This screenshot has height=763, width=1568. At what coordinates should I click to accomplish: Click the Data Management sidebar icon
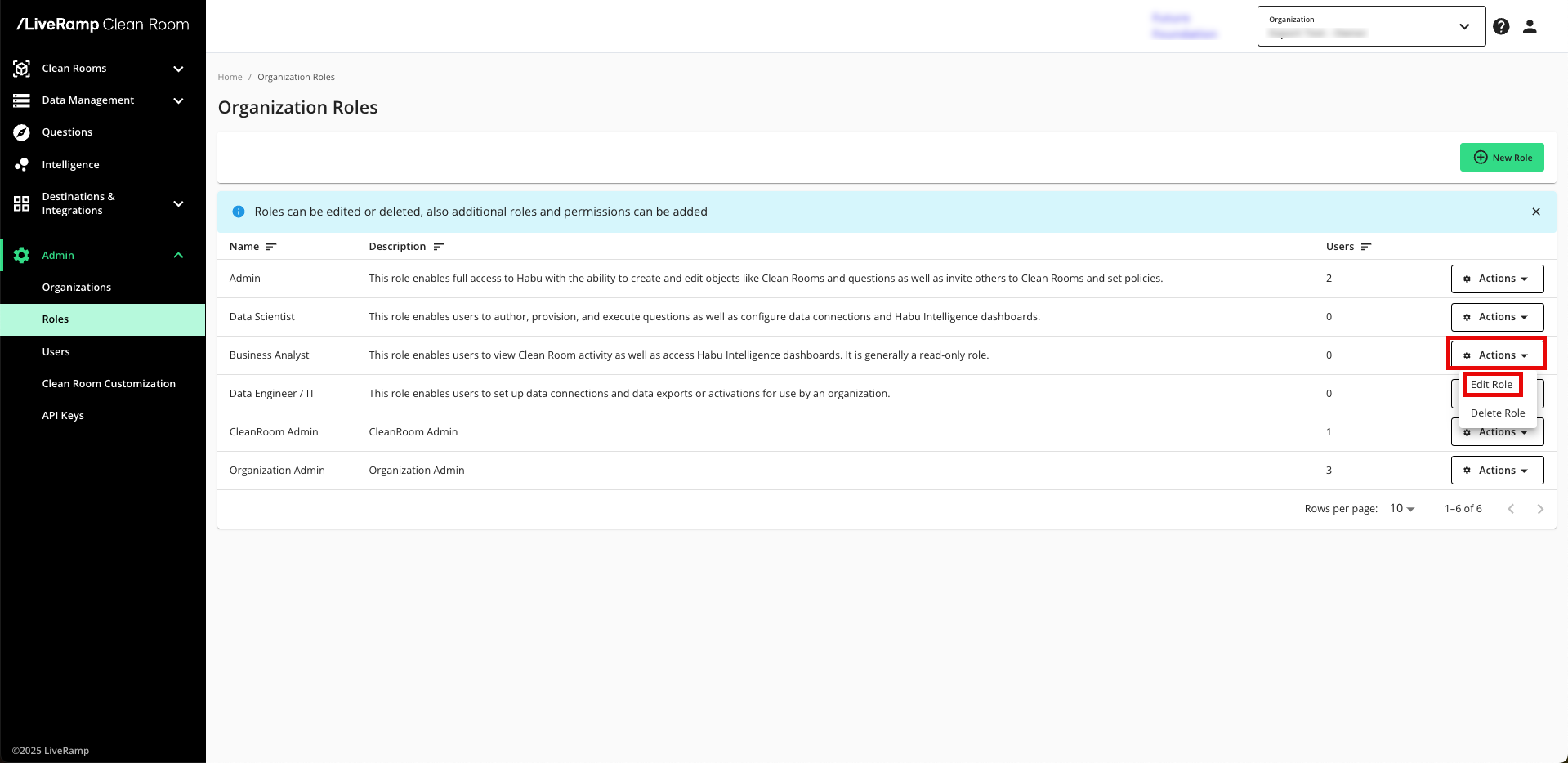pyautogui.click(x=22, y=100)
